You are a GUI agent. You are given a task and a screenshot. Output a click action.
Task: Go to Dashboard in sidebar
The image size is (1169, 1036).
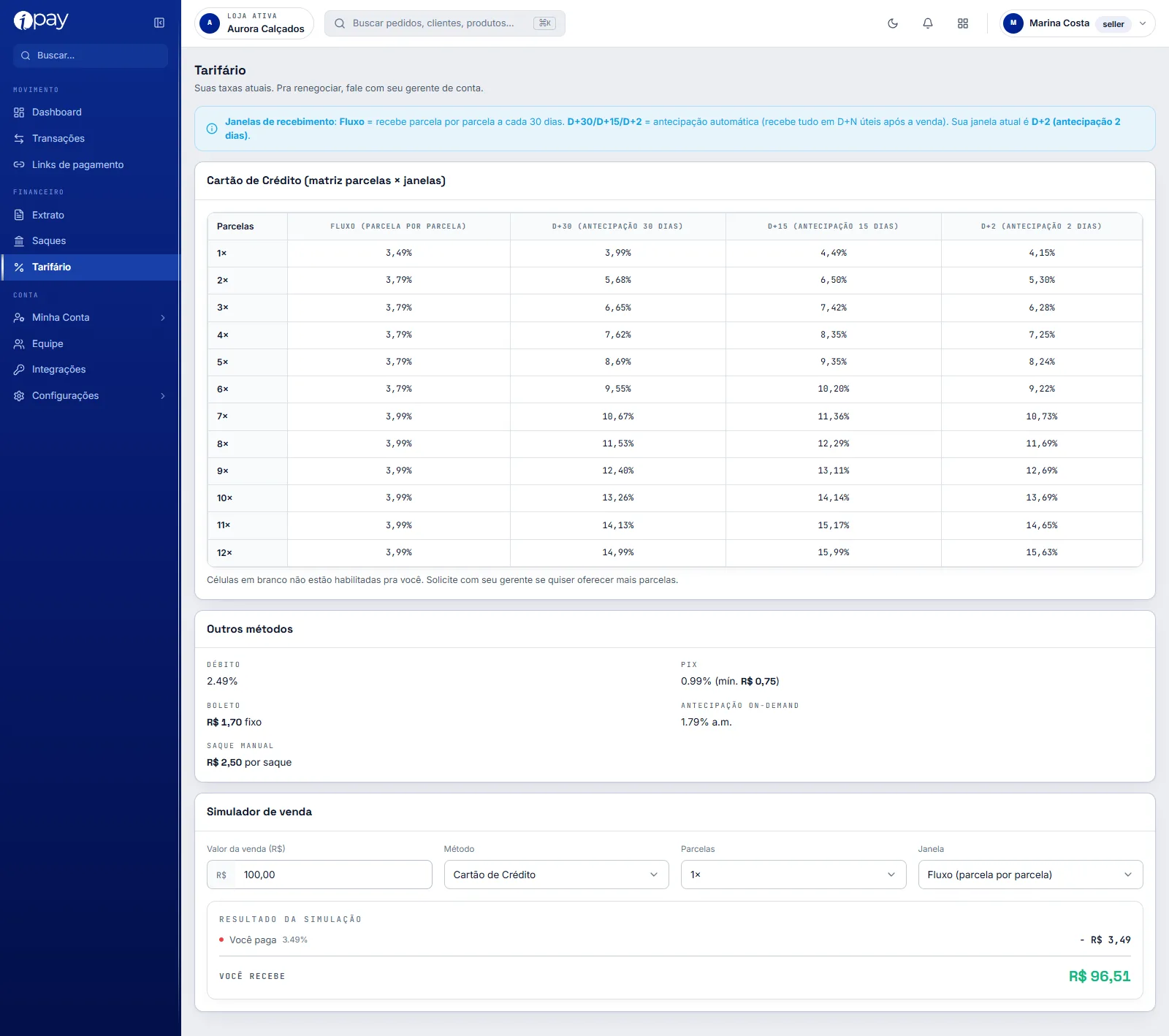(x=91, y=113)
